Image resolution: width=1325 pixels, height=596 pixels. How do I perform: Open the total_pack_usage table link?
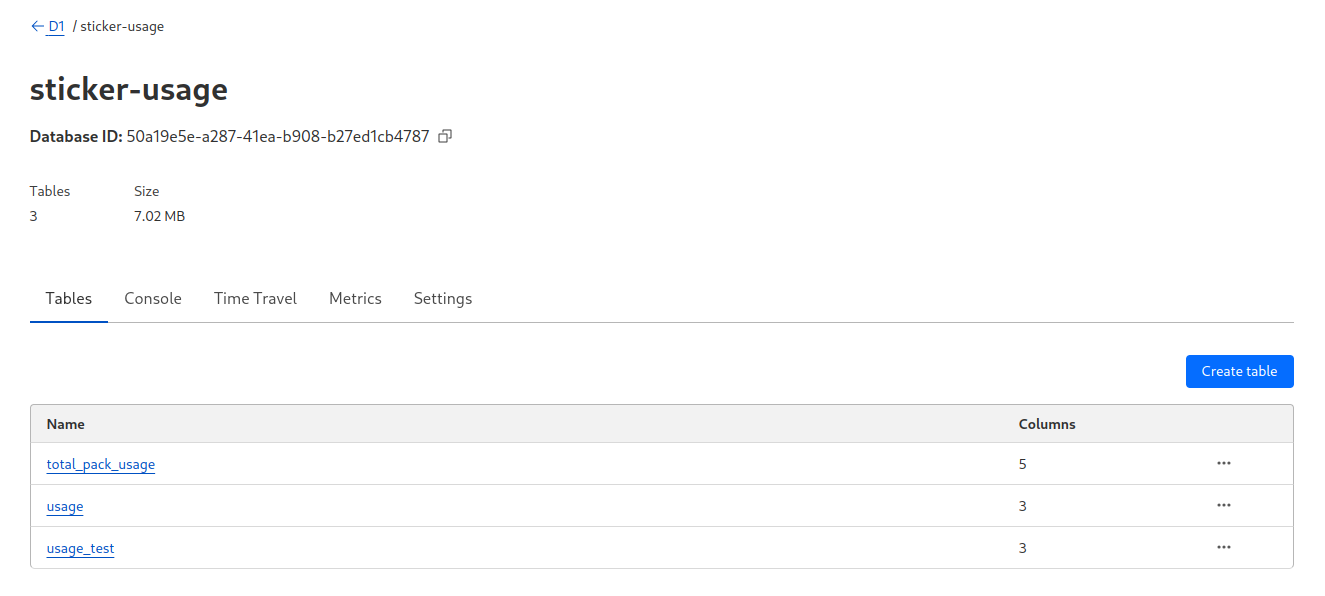(x=101, y=465)
